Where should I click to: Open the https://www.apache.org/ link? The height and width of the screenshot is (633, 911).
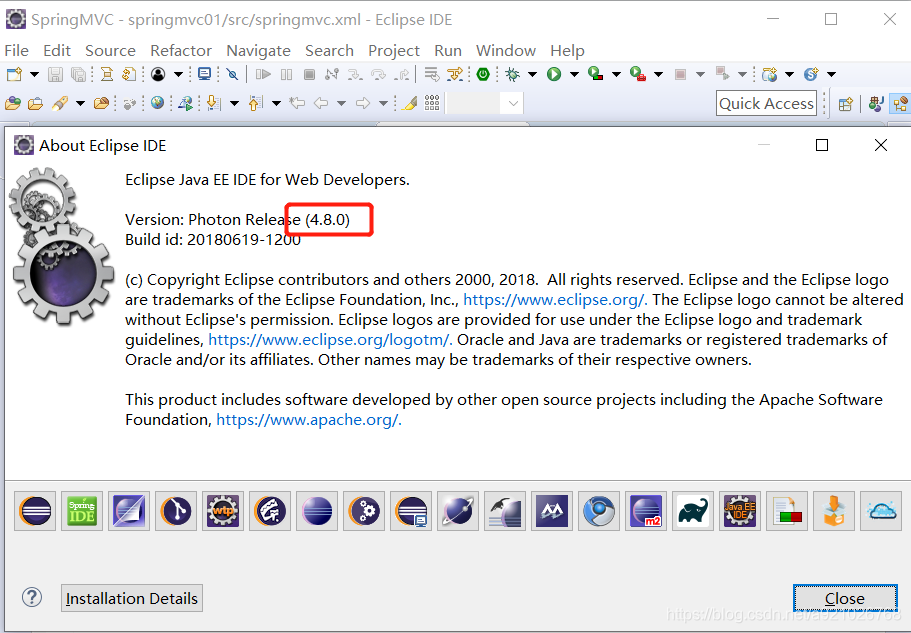tap(309, 420)
